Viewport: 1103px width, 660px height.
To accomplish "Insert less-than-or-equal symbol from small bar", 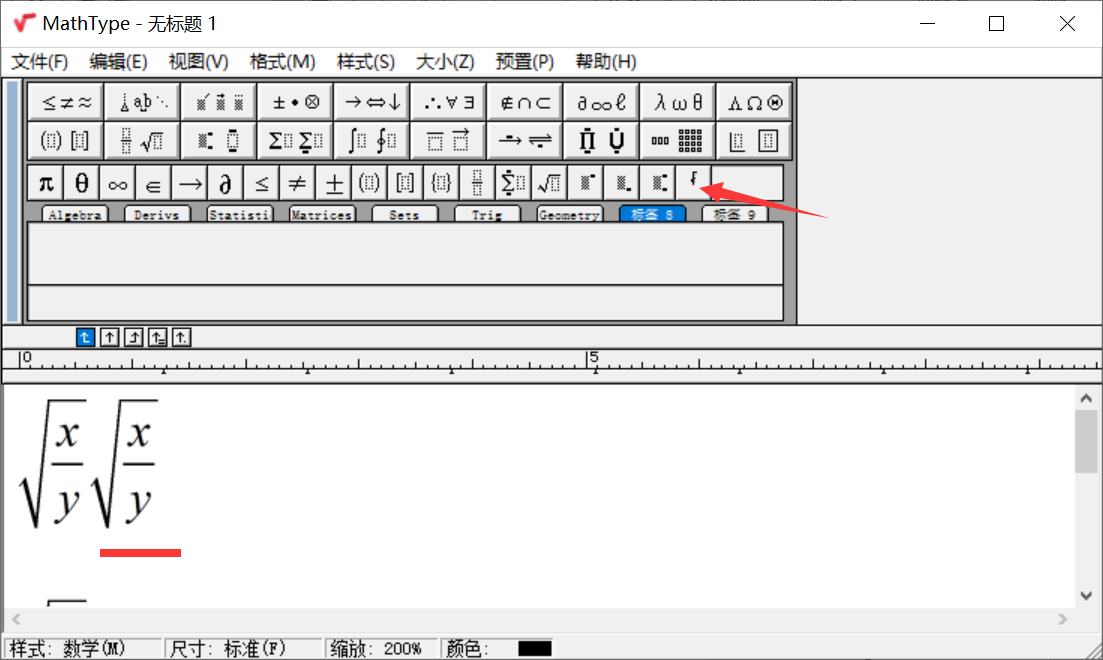I will click(262, 184).
